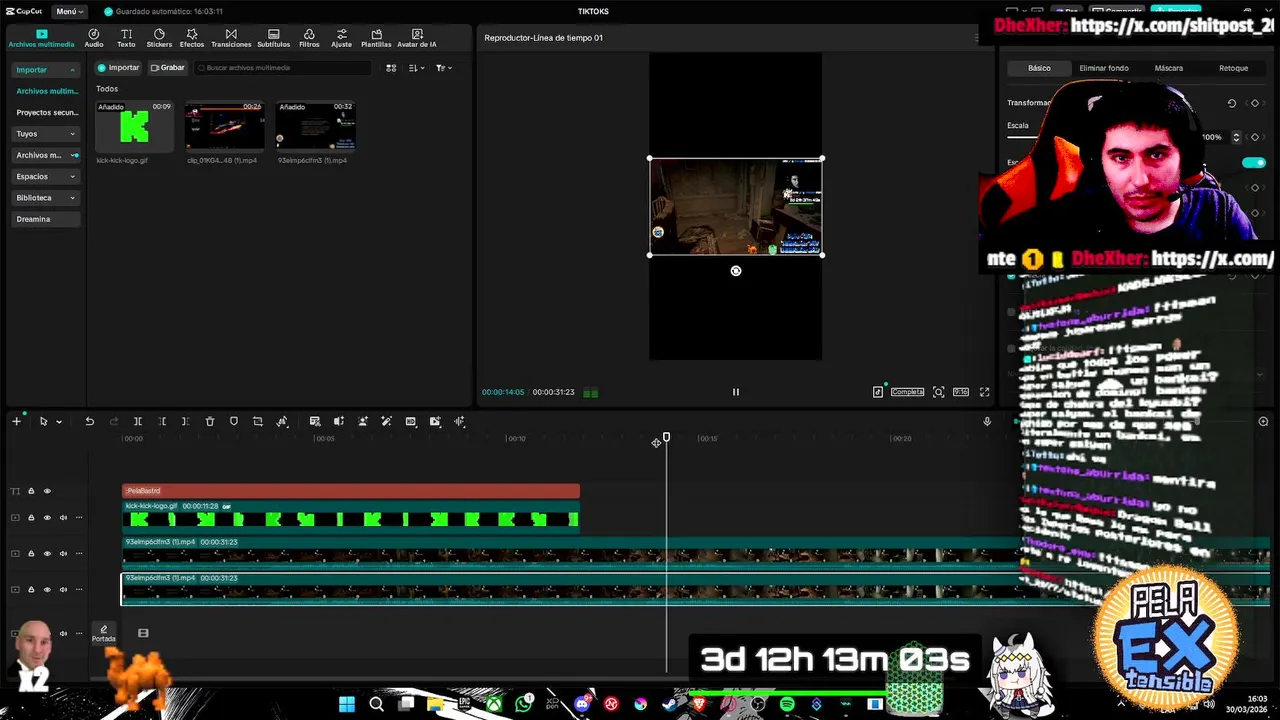Open the Efectos panel icon
Image resolution: width=1280 pixels, height=720 pixels.
click(192, 38)
